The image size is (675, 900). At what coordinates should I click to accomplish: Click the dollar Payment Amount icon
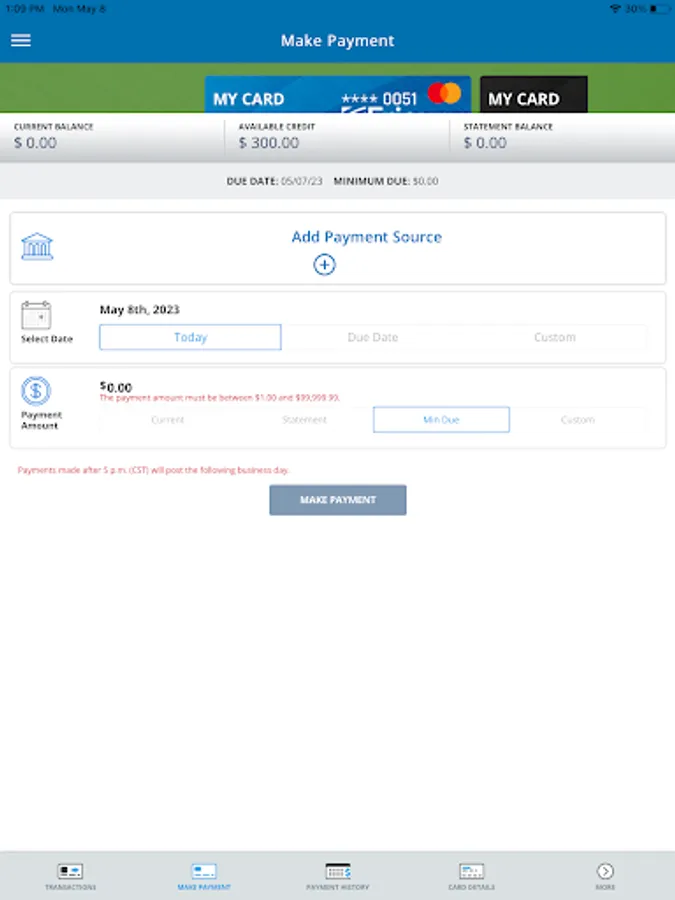tap(36, 391)
